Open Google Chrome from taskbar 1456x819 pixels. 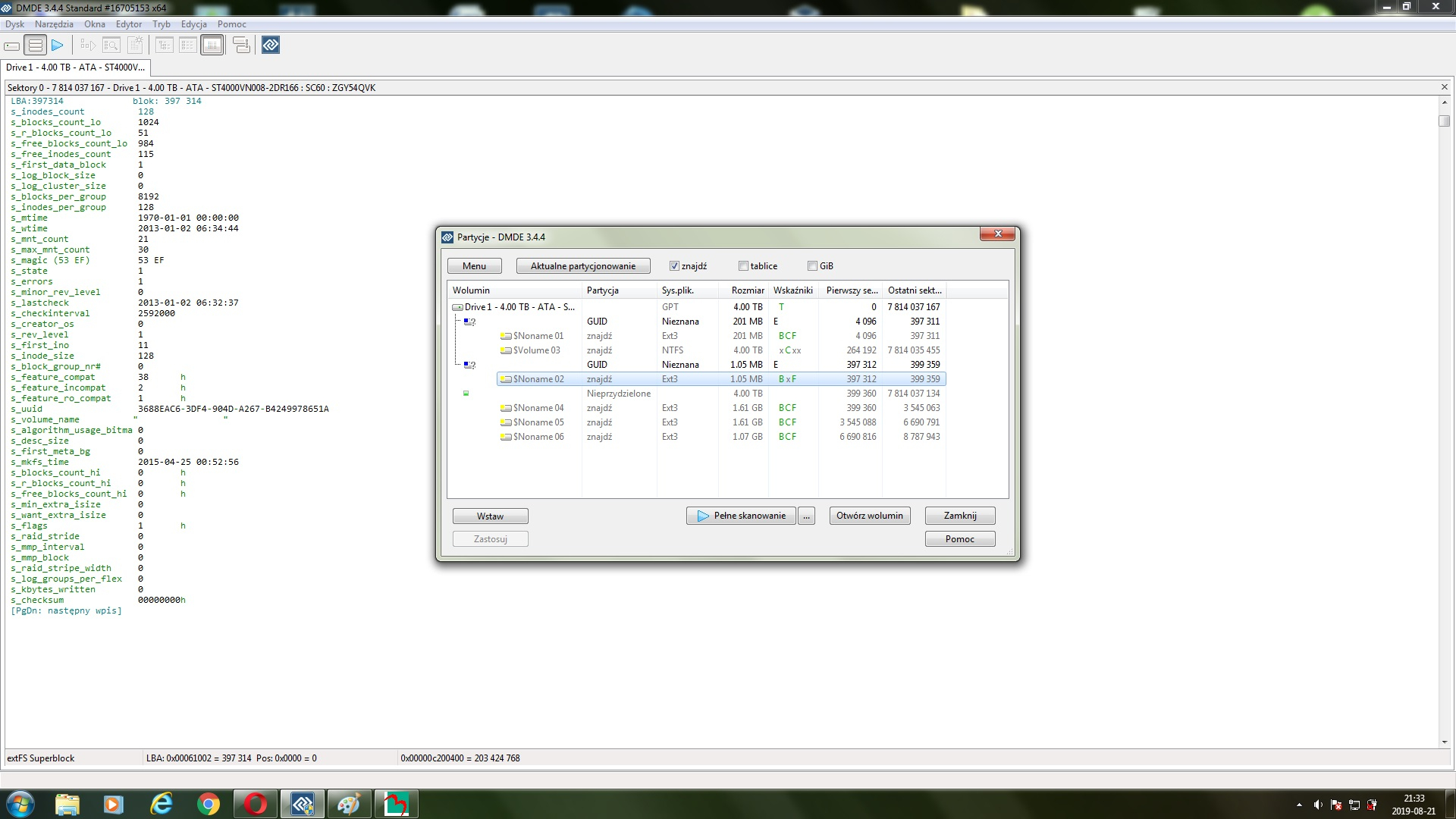pos(209,804)
